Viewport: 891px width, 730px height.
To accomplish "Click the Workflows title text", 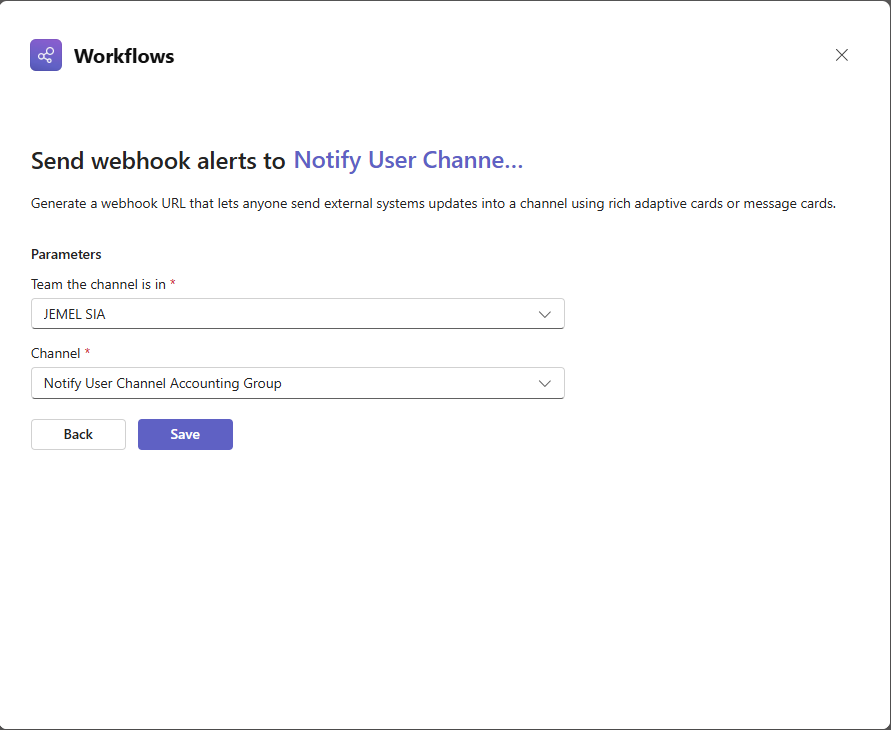I will click(124, 56).
